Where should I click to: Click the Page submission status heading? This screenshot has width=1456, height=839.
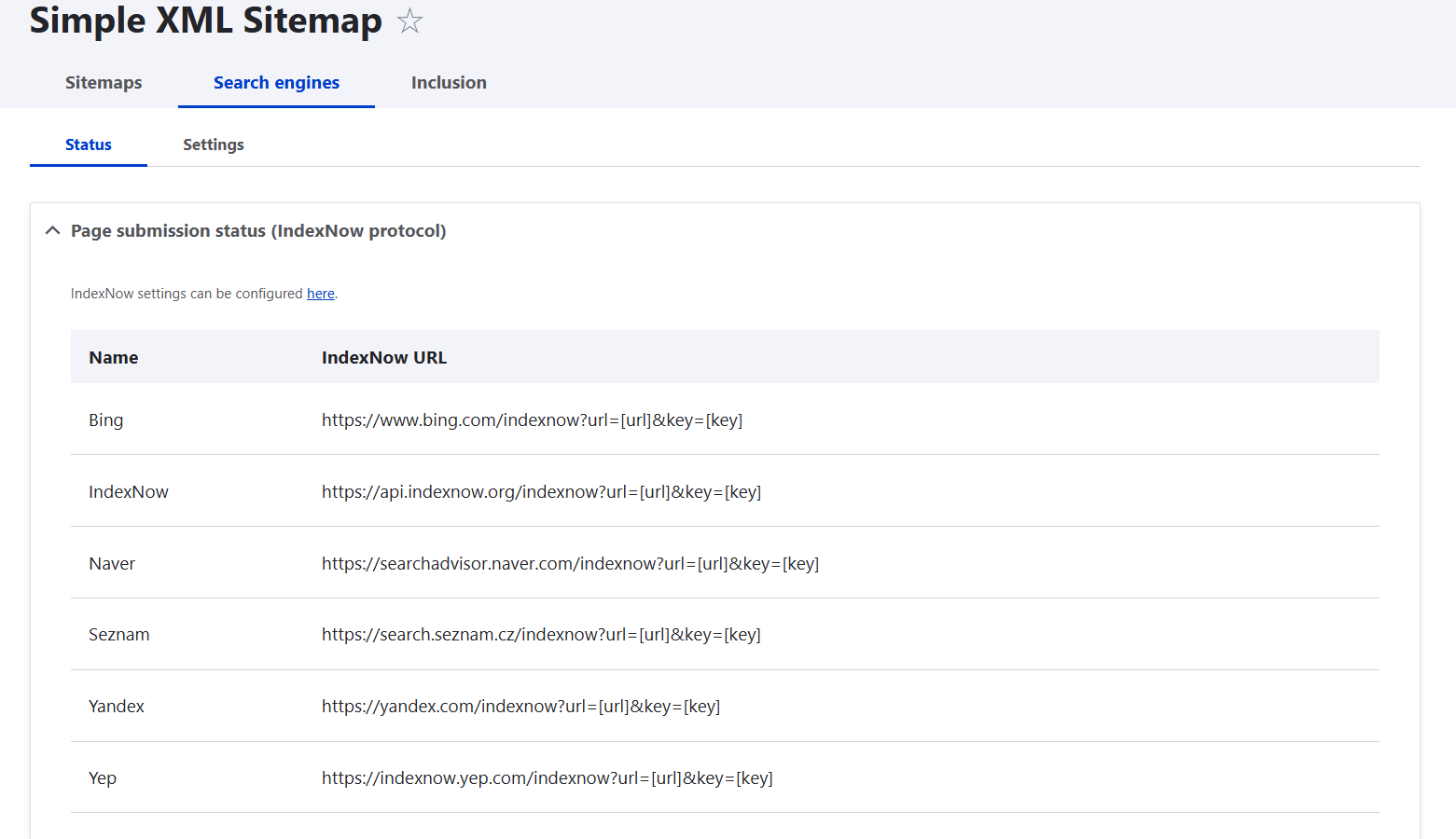258,230
